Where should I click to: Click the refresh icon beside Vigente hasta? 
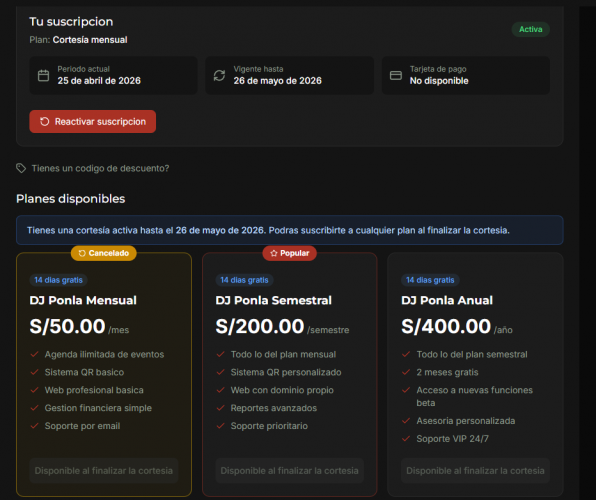pyautogui.click(x=219, y=75)
